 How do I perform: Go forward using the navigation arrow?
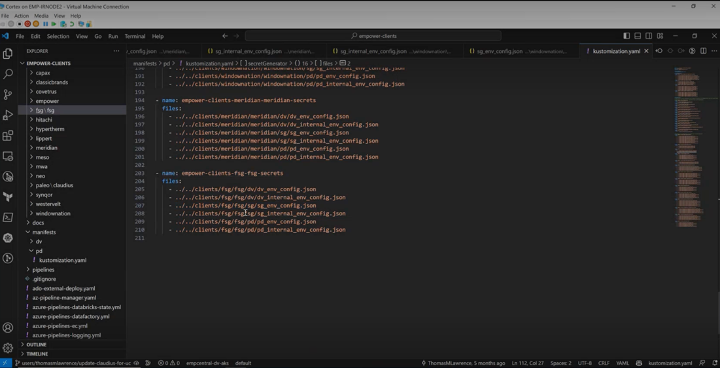(236, 36)
